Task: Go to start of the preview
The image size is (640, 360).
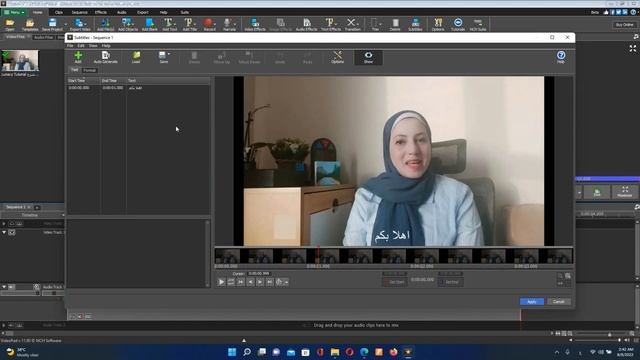Action: pyautogui.click(x=241, y=282)
